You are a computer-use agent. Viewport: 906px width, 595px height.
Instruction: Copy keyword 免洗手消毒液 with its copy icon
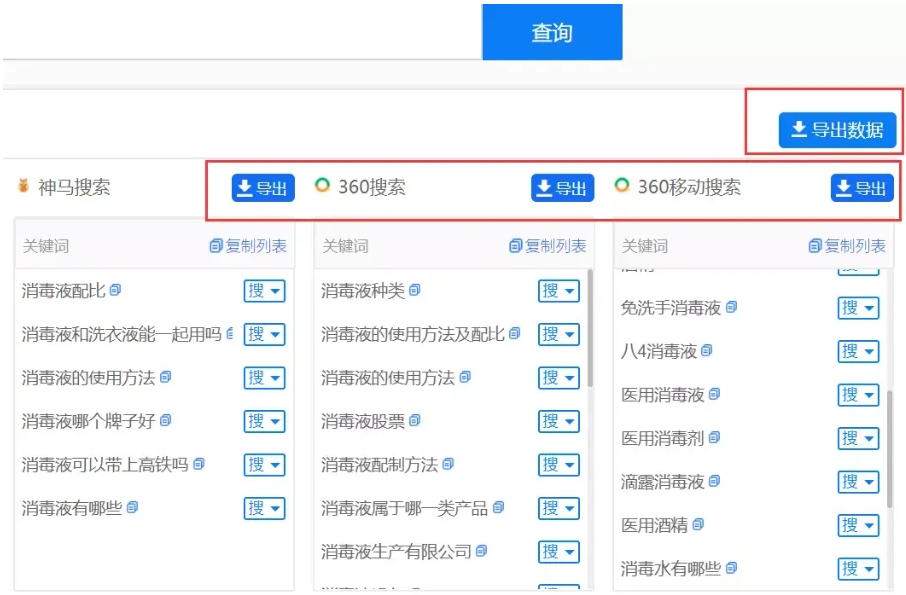click(x=732, y=307)
